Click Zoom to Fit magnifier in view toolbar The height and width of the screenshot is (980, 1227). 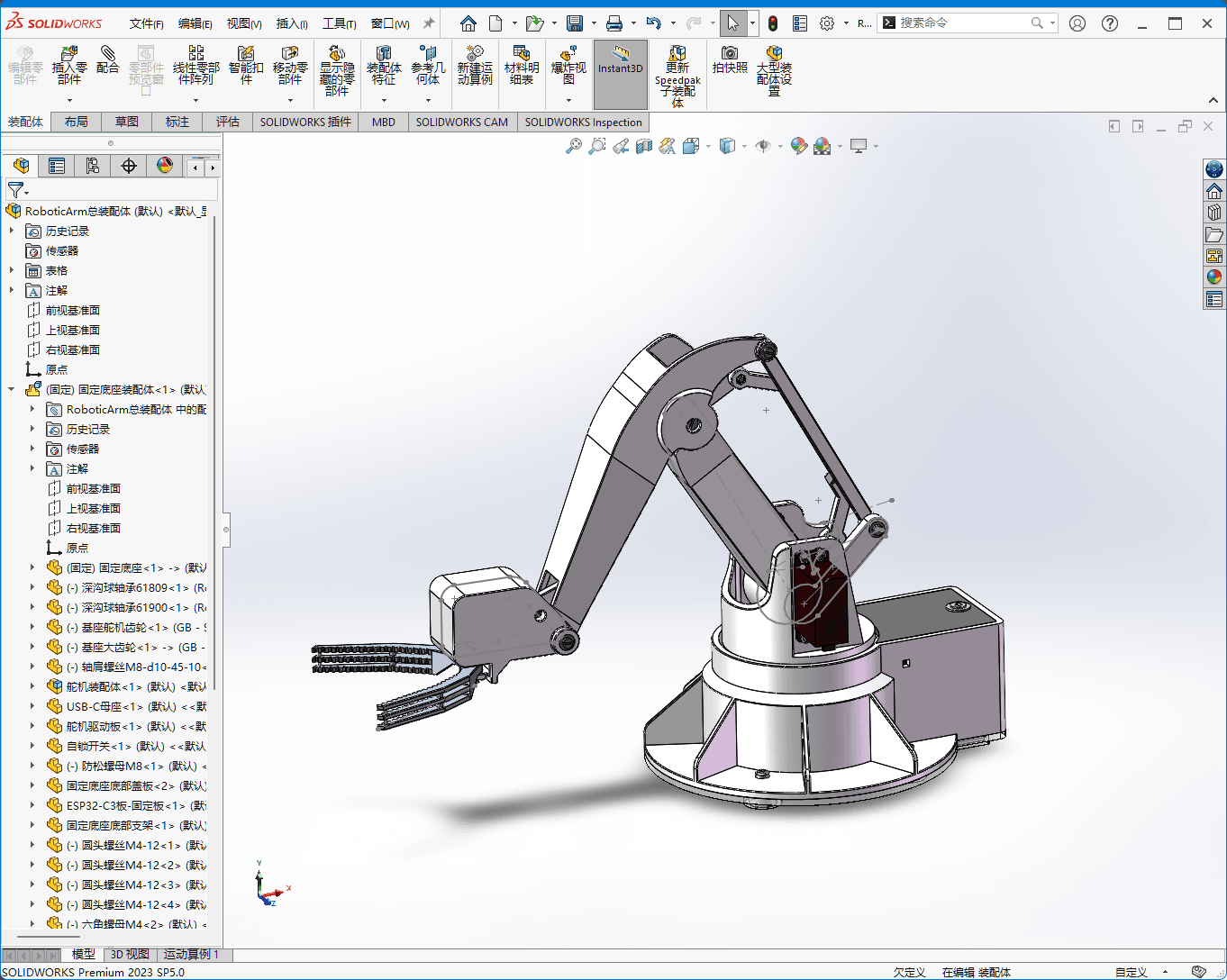573,146
